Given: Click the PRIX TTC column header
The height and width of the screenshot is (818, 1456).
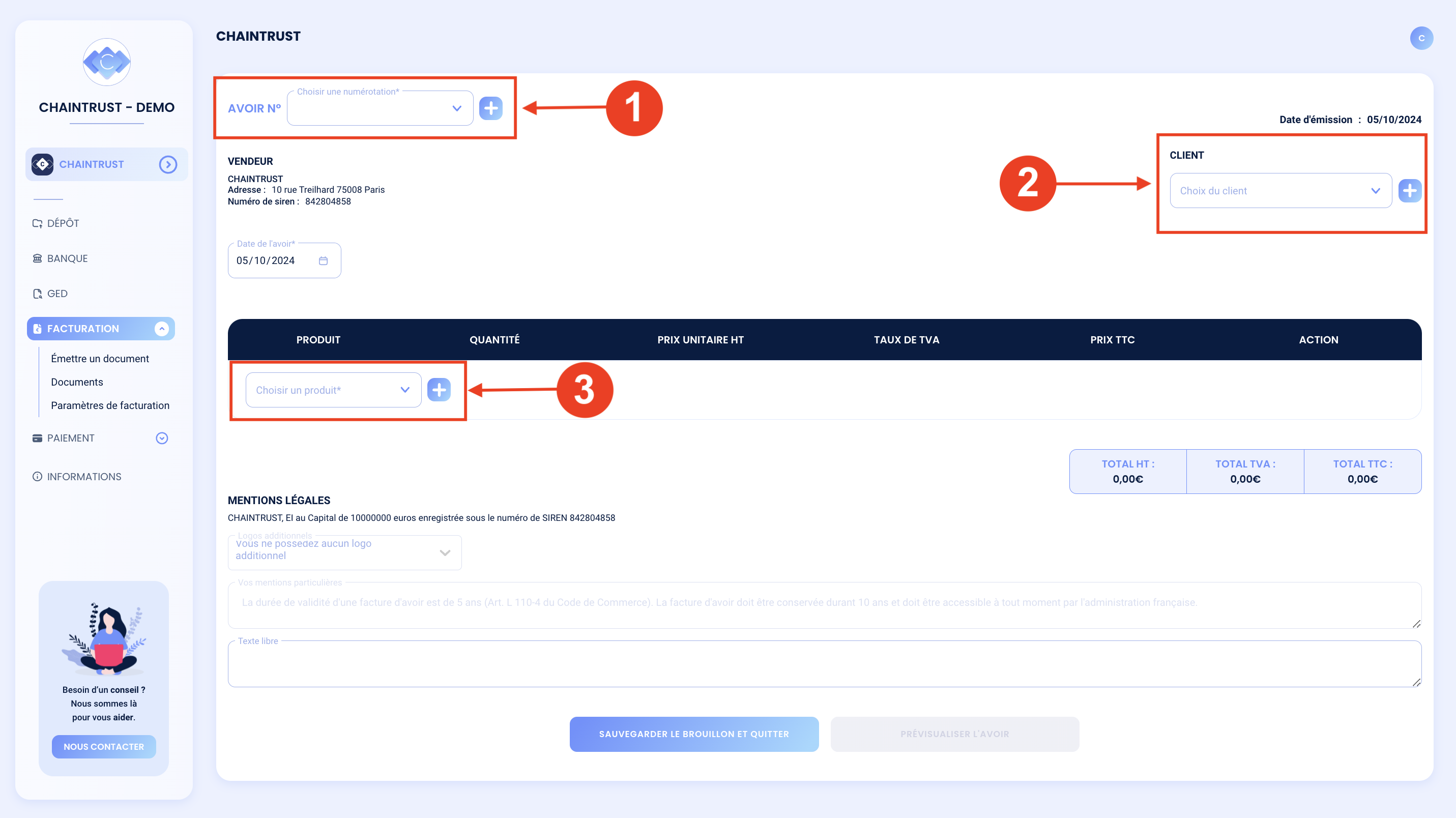Looking at the screenshot, I should [x=1112, y=340].
